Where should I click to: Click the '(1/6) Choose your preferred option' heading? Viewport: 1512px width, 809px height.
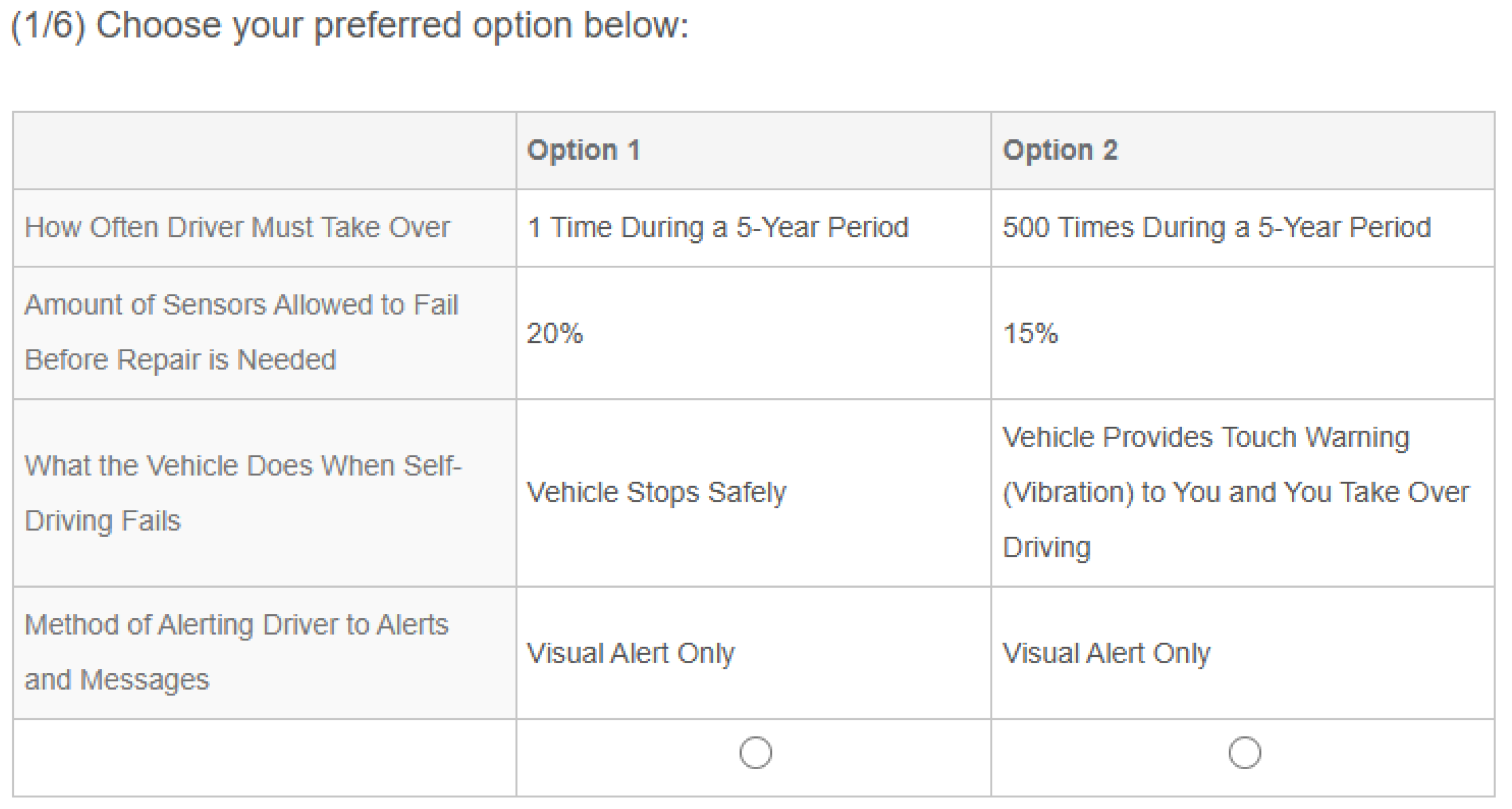(x=350, y=26)
